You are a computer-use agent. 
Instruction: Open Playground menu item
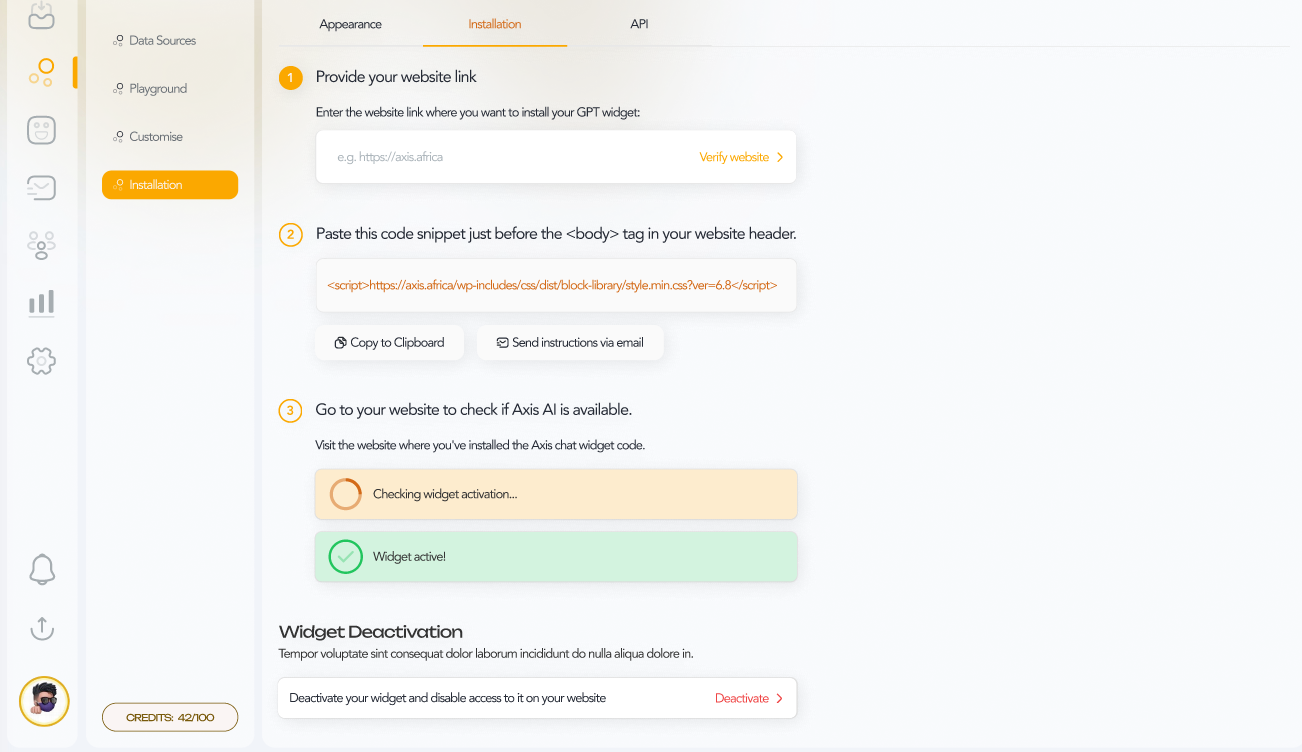(158, 89)
